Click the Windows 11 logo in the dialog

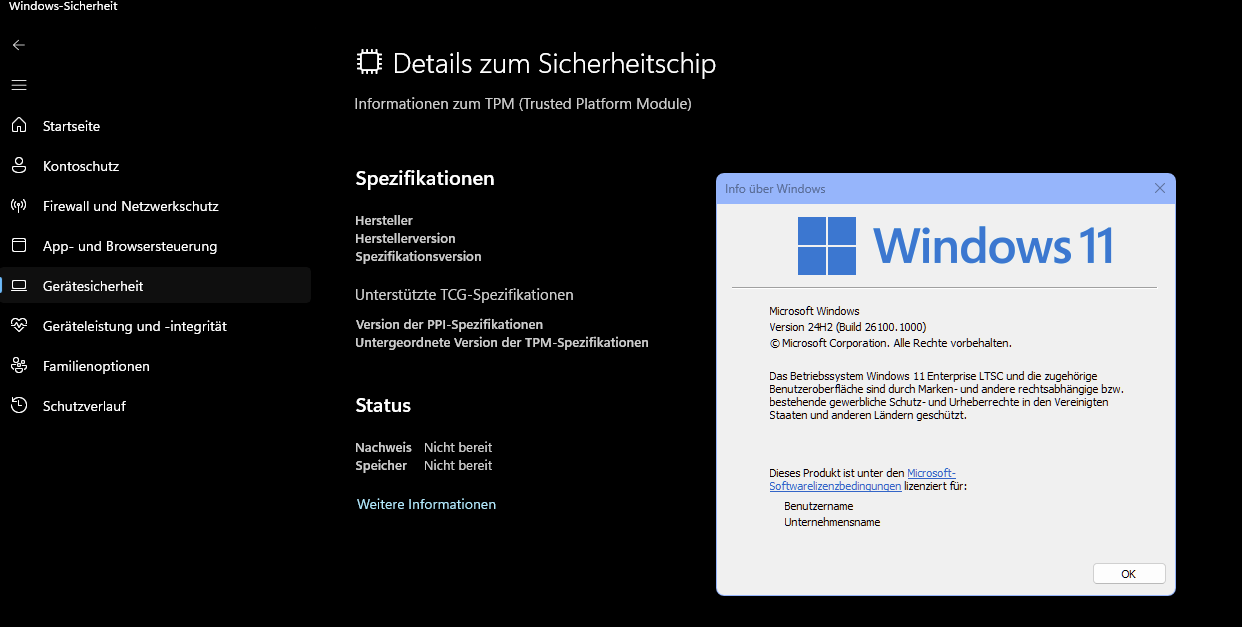tap(826, 246)
